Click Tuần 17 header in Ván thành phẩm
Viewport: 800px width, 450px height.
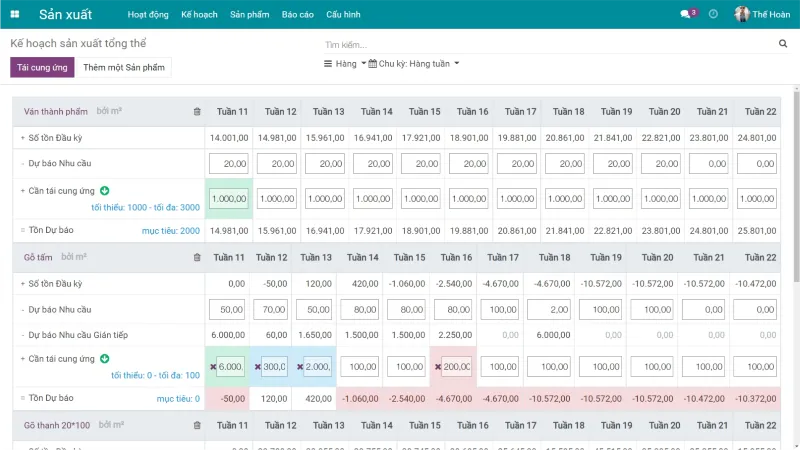(520, 112)
